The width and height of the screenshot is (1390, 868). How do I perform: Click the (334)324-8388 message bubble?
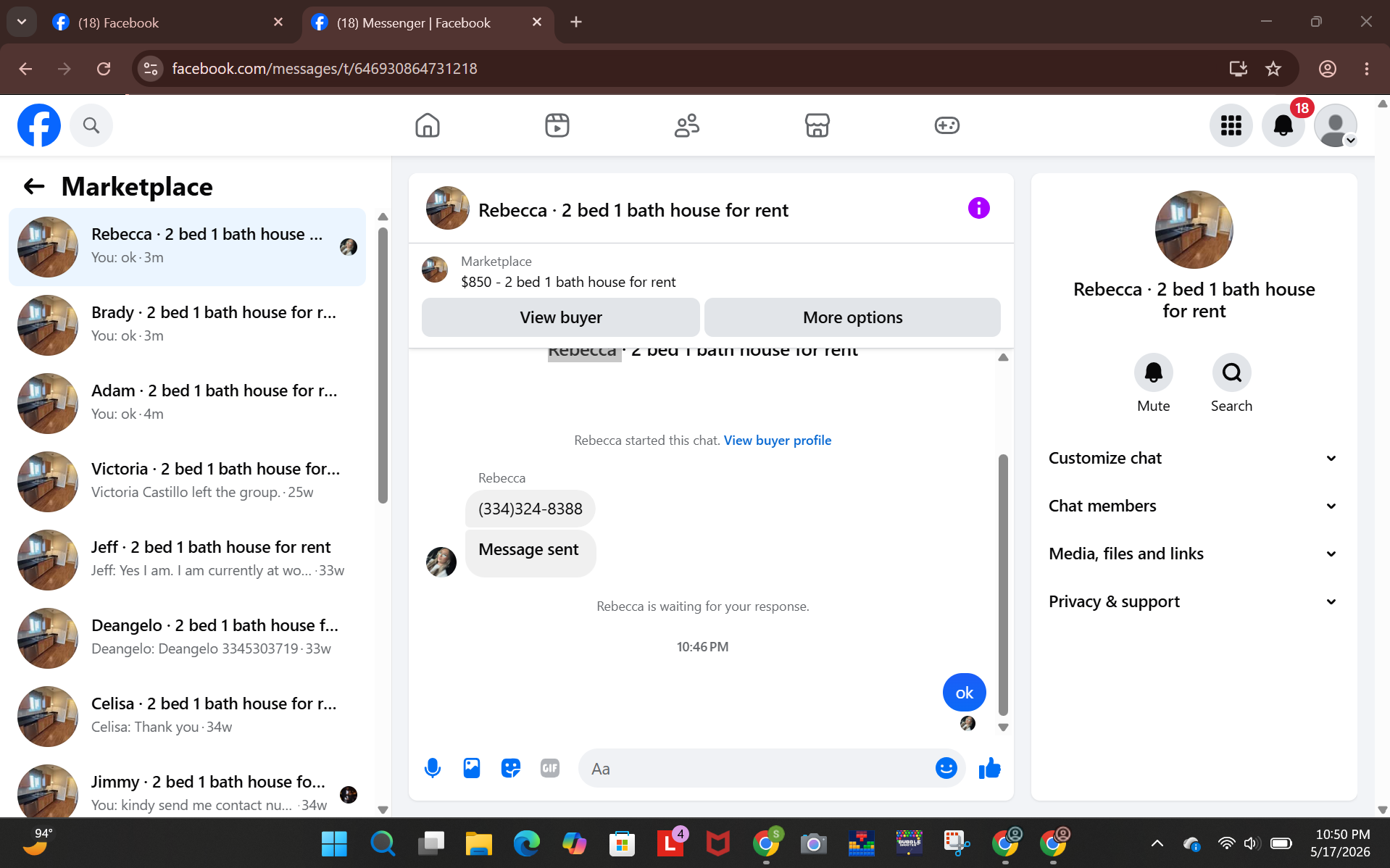530,509
